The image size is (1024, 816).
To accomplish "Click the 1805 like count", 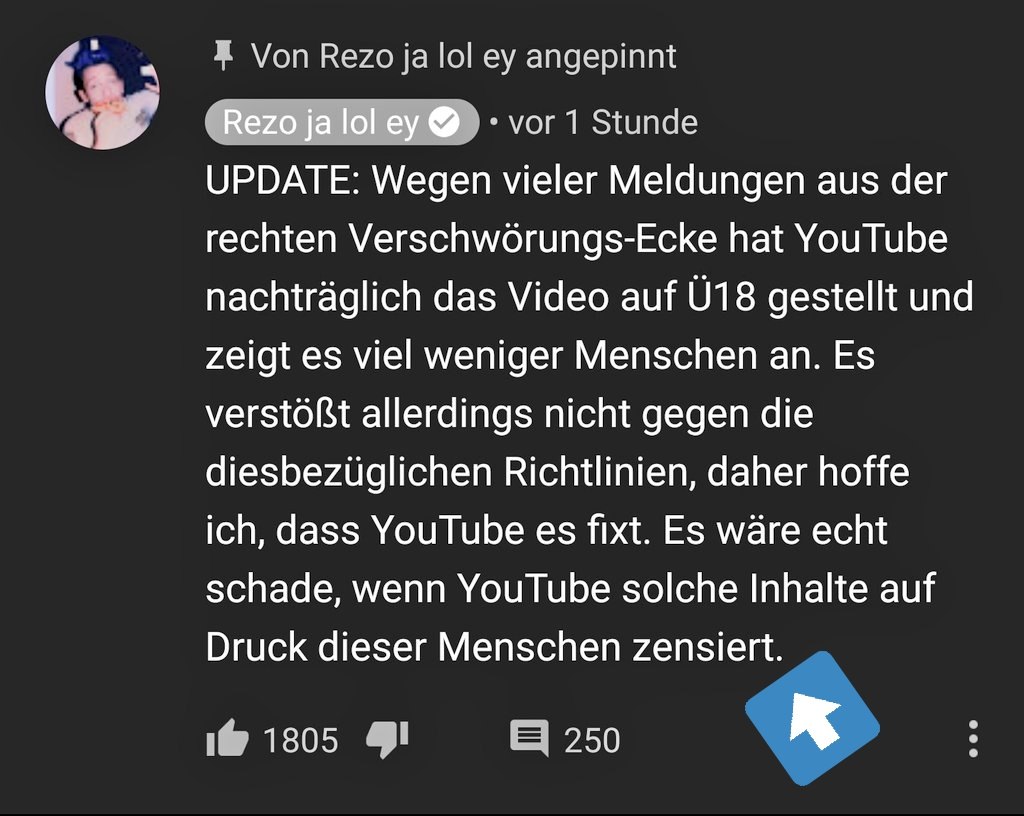I will pos(300,740).
